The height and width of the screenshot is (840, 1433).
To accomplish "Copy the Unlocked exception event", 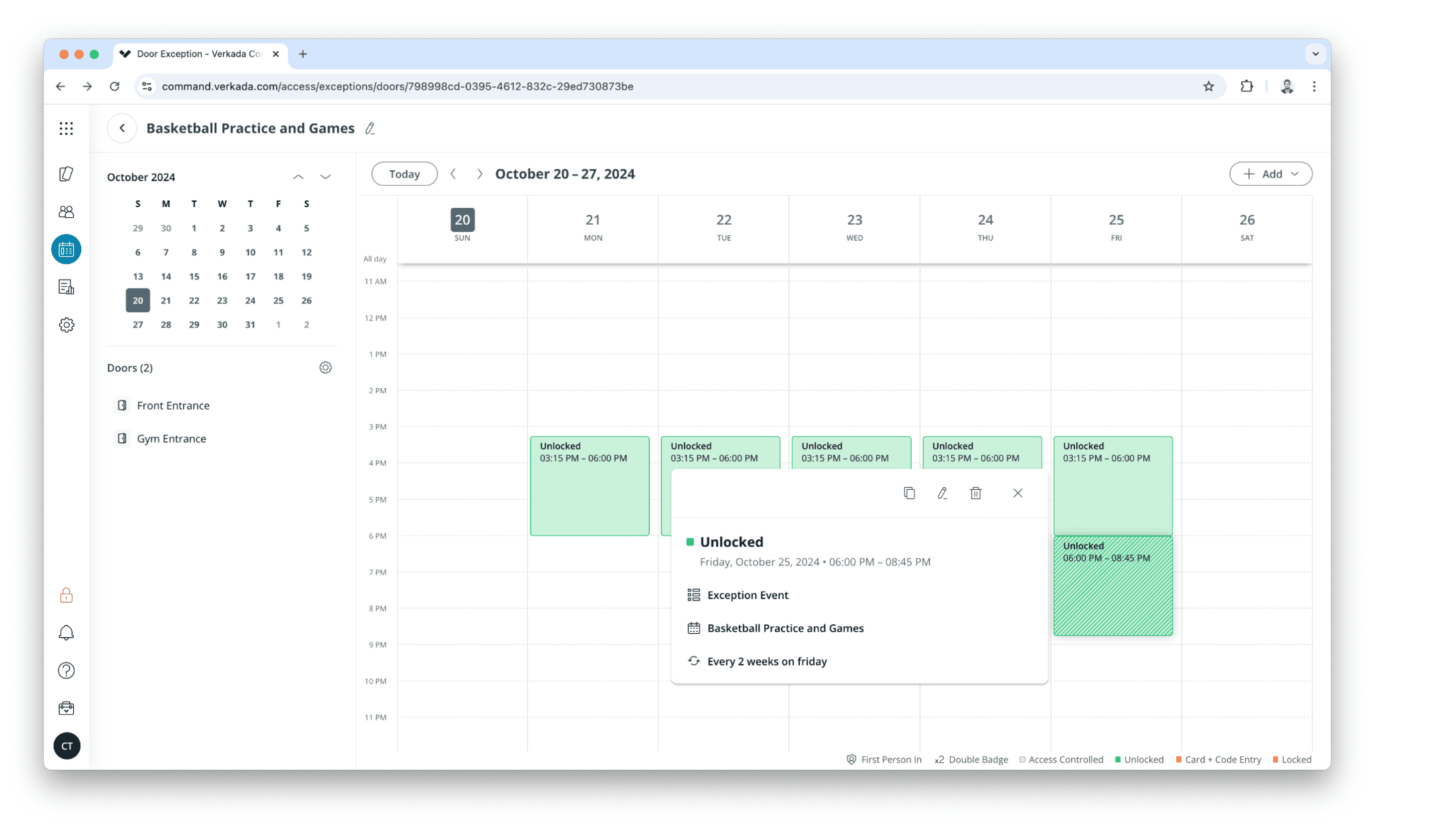I will tap(909, 493).
